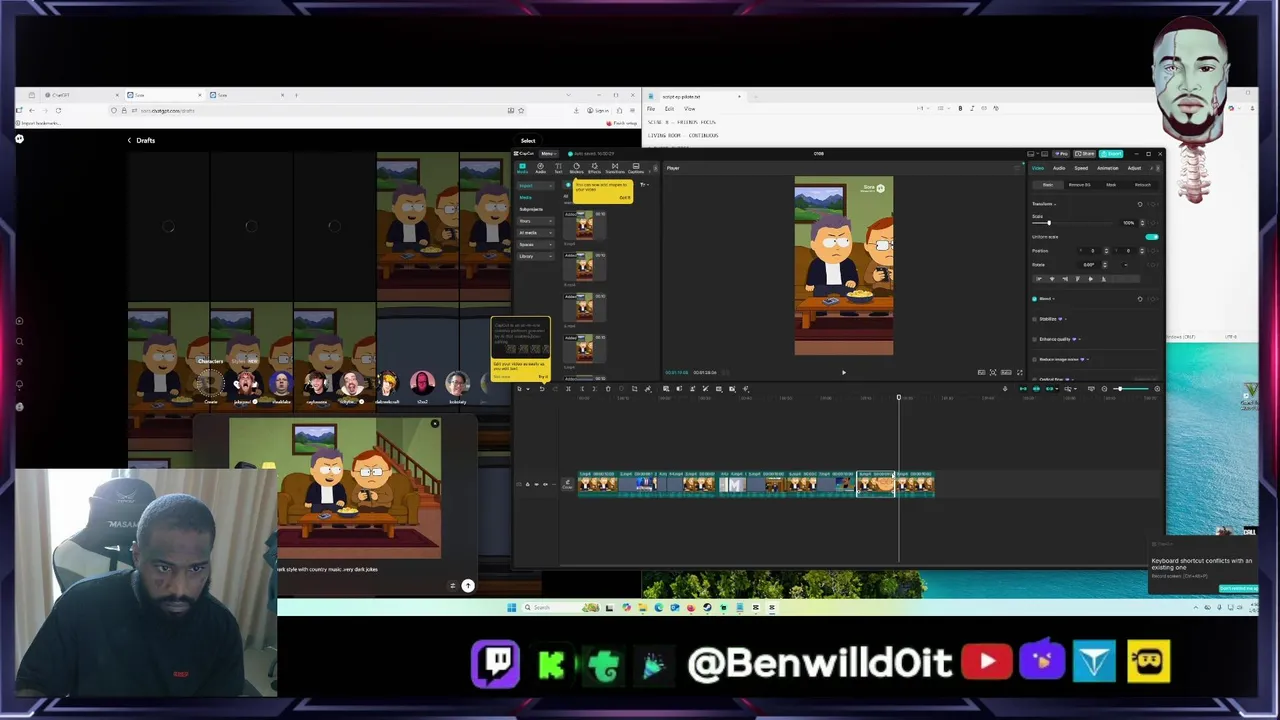This screenshot has height=720, width=1280.
Task: Open the Windows Start menu
Action: 511,607
